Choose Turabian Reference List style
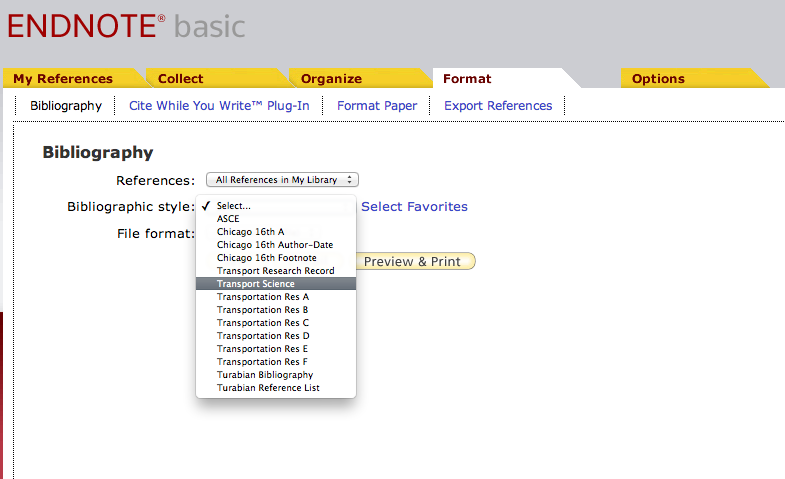785x479 pixels. (x=276, y=388)
